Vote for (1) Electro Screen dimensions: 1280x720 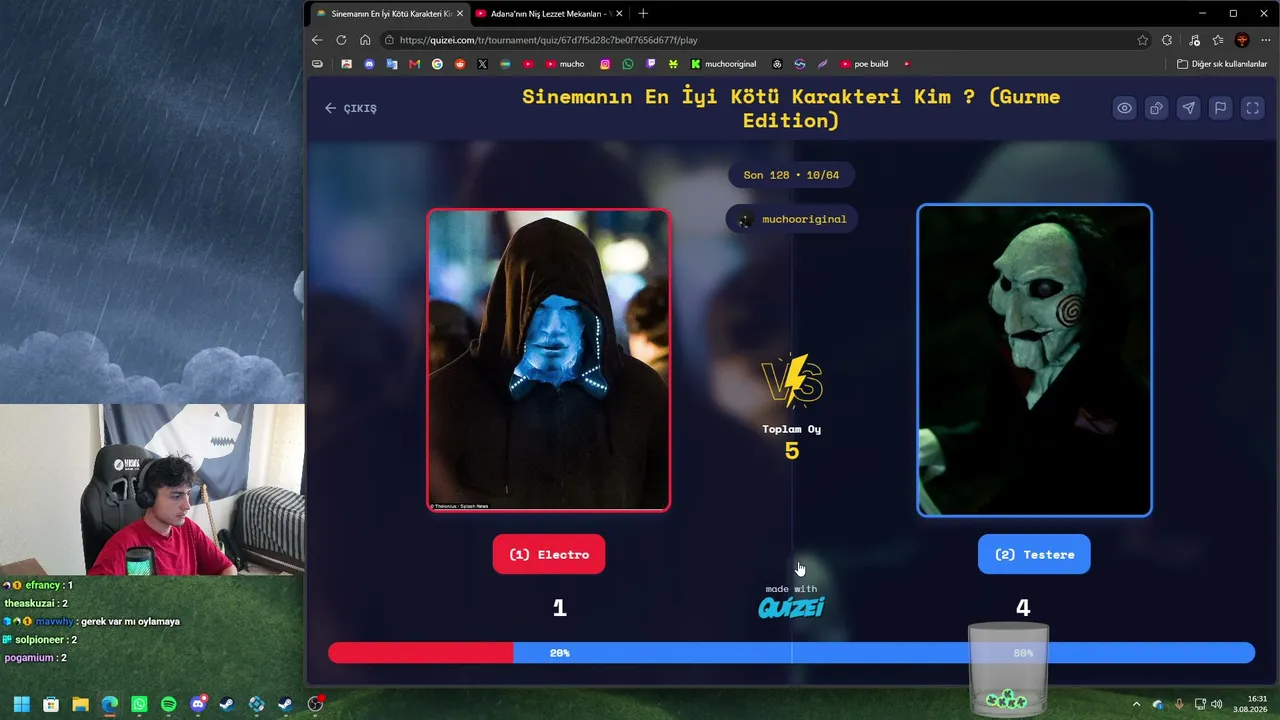(549, 554)
